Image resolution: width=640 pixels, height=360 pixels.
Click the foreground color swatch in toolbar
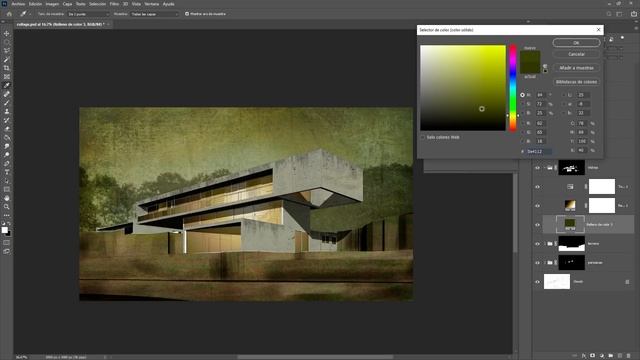point(4,230)
